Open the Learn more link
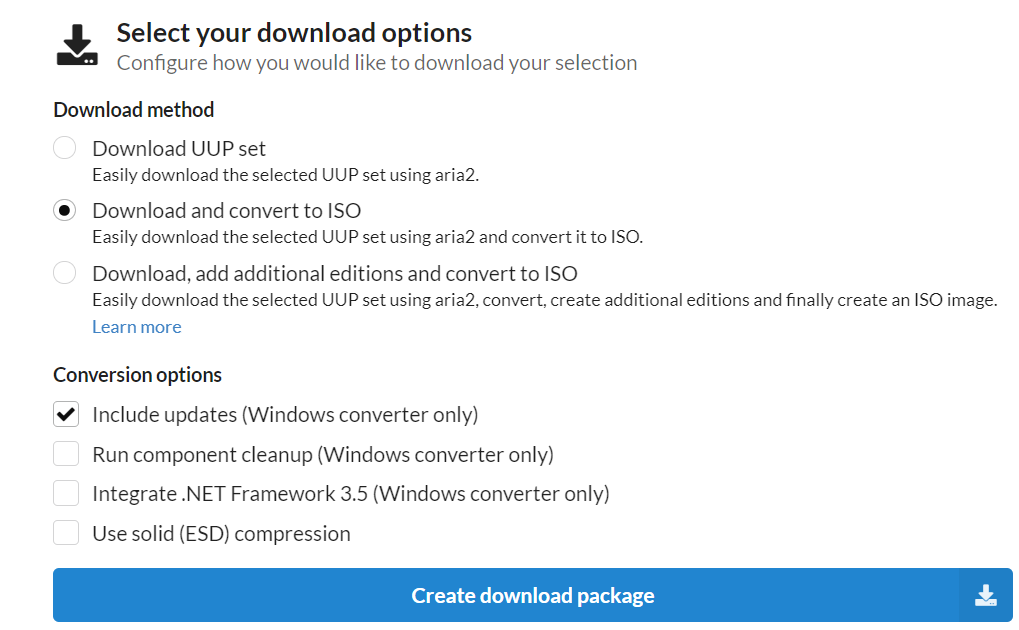Image resolution: width=1019 pixels, height=630 pixels. tap(136, 327)
